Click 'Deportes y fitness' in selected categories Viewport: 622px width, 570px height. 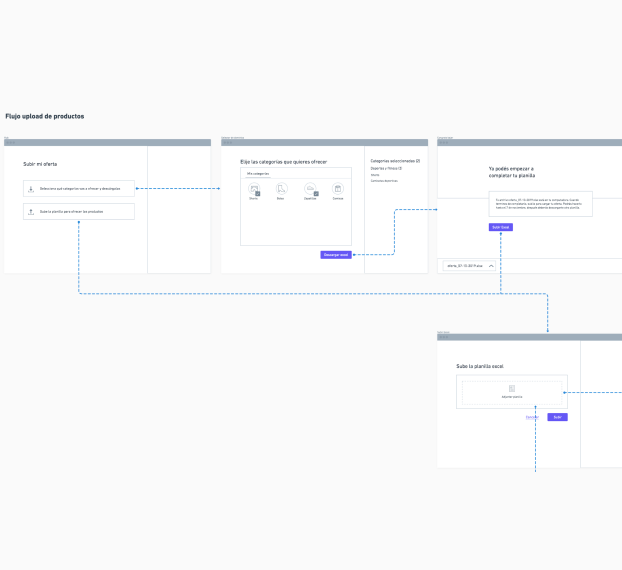tap(386, 169)
